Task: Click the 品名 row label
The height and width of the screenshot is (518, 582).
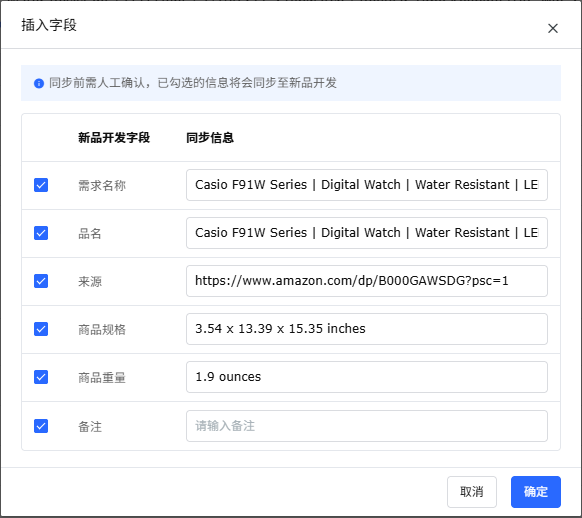Action: pos(90,233)
